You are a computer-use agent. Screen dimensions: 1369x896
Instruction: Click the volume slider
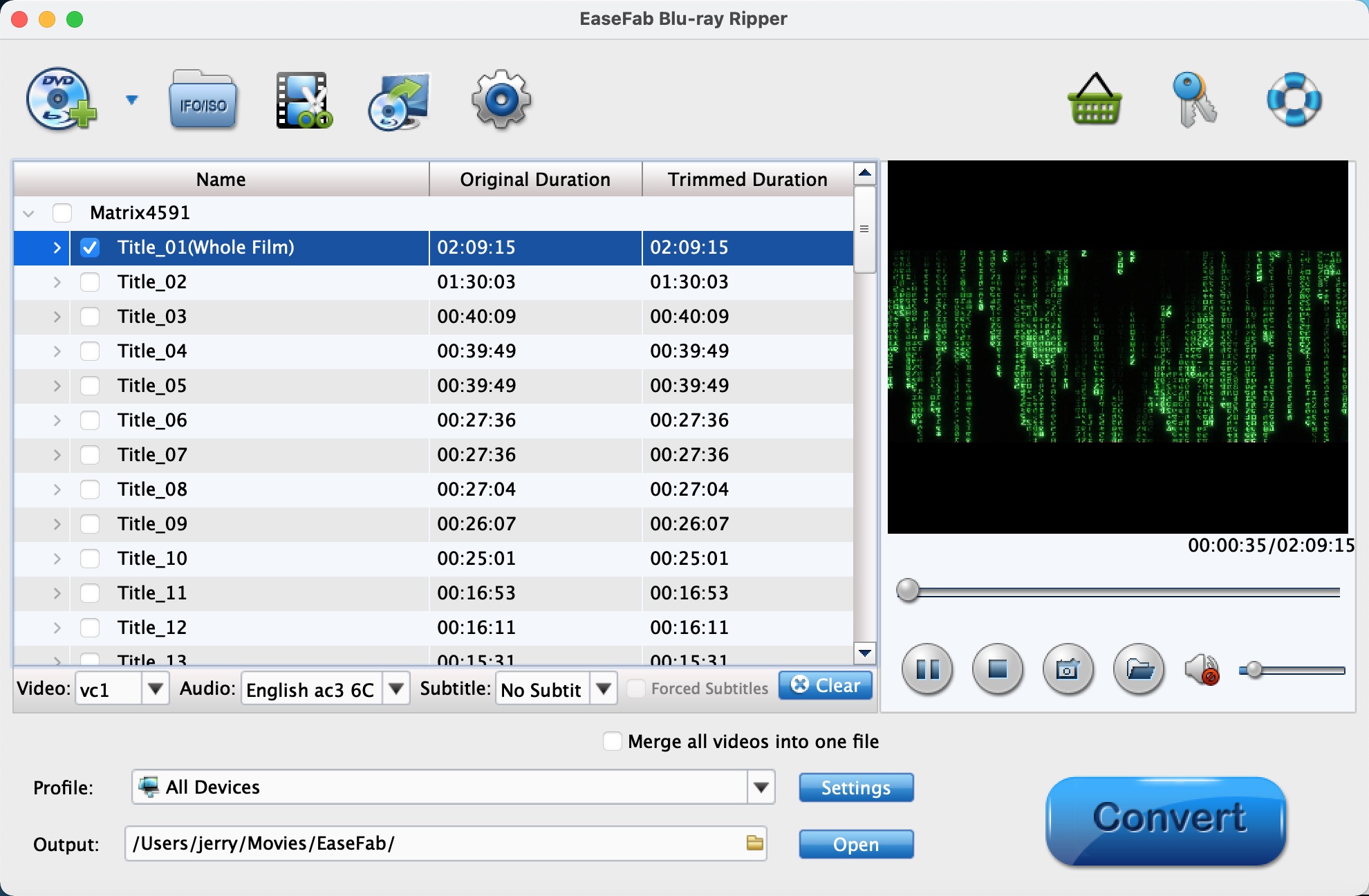click(1292, 670)
